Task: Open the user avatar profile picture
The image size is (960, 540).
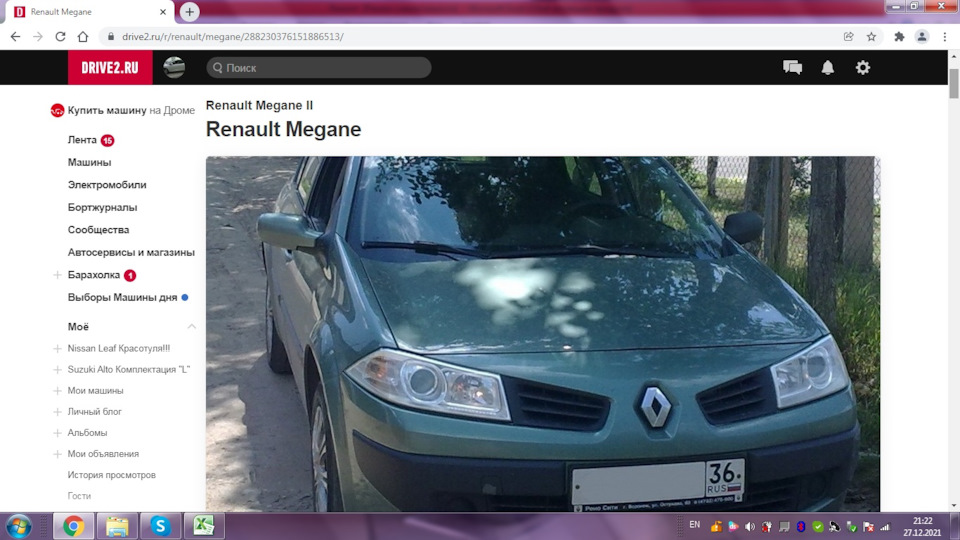Action: (174, 67)
